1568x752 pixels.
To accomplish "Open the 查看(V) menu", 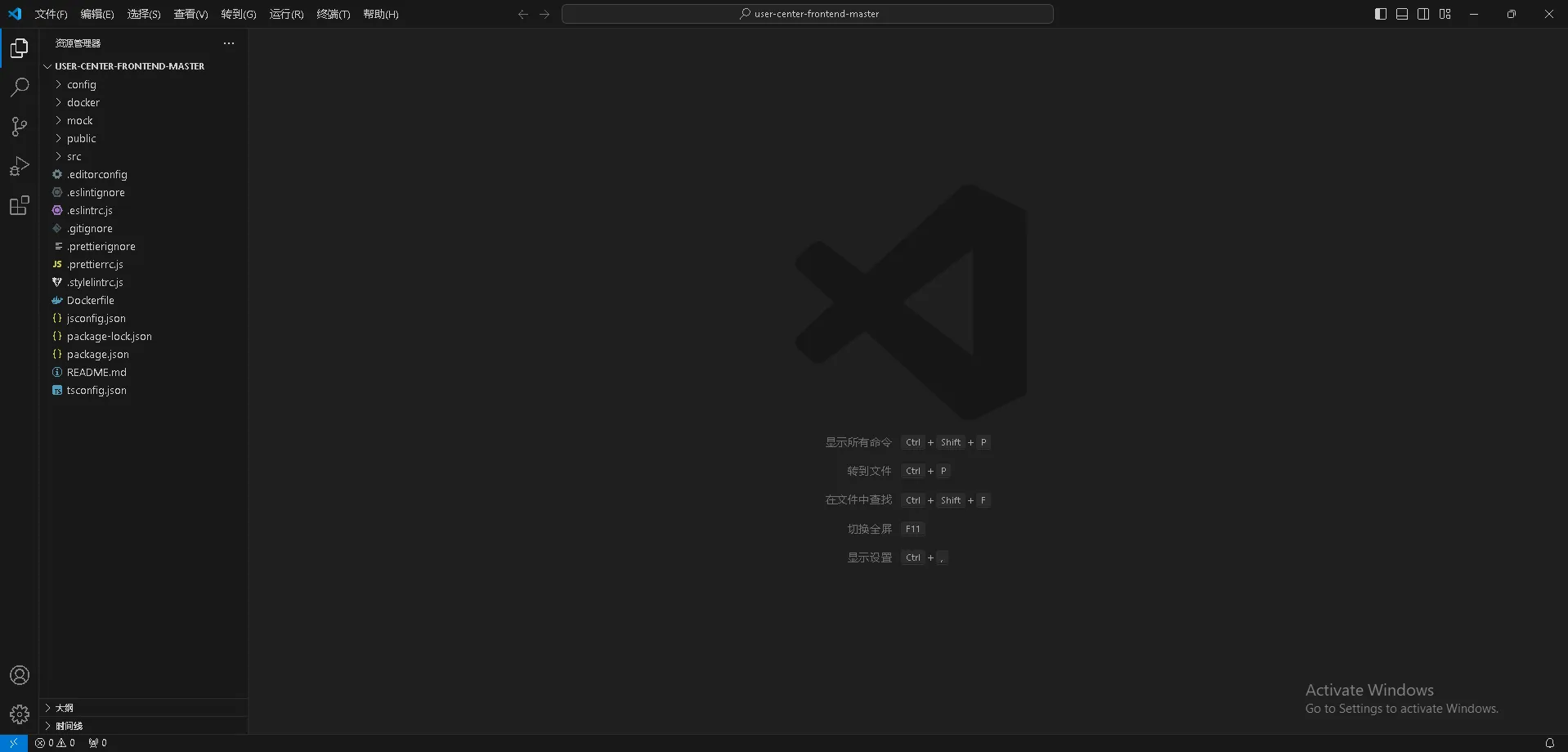I will coord(190,14).
